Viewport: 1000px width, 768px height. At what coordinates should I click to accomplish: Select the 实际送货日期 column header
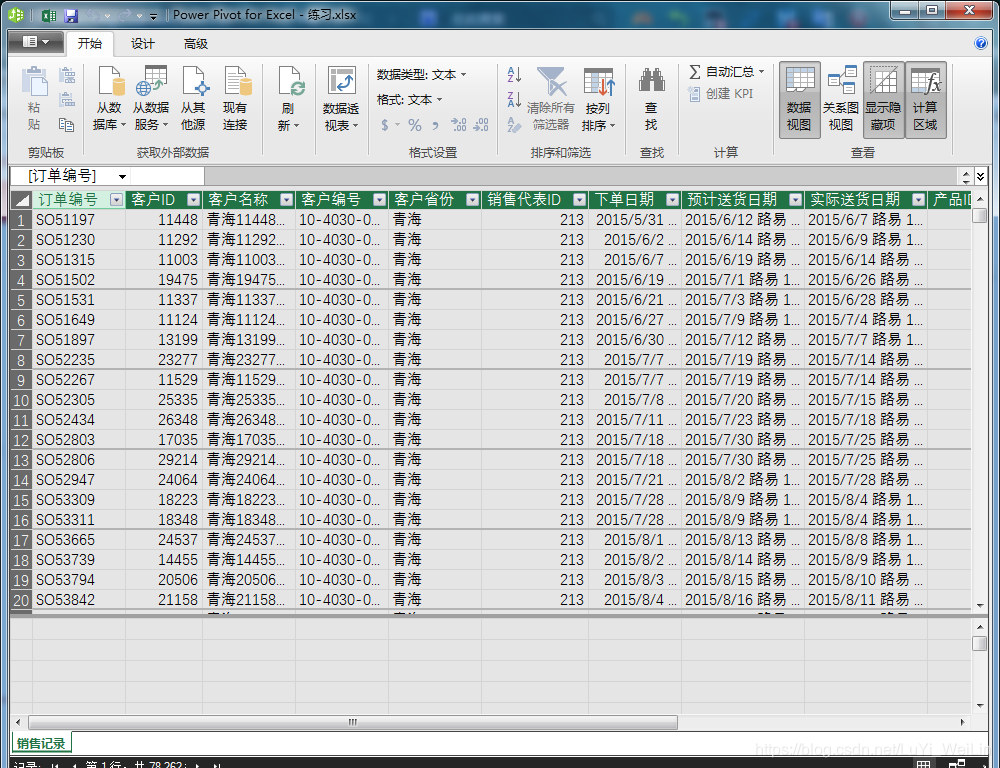click(x=855, y=200)
